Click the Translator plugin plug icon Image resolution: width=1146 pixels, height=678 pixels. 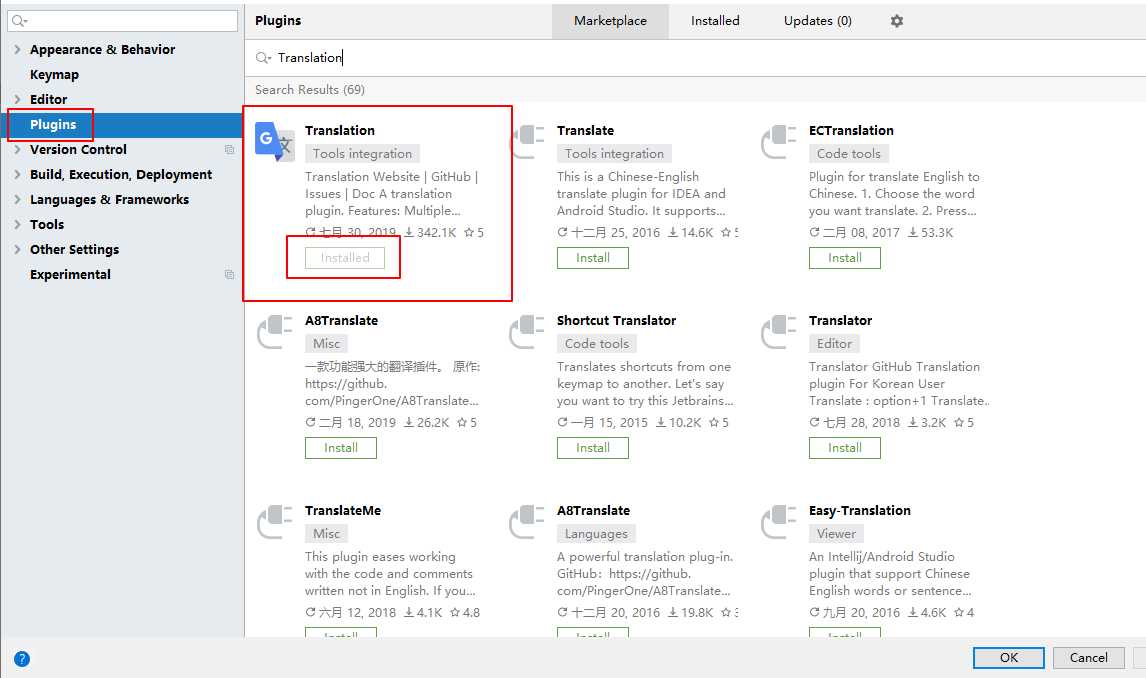click(779, 331)
